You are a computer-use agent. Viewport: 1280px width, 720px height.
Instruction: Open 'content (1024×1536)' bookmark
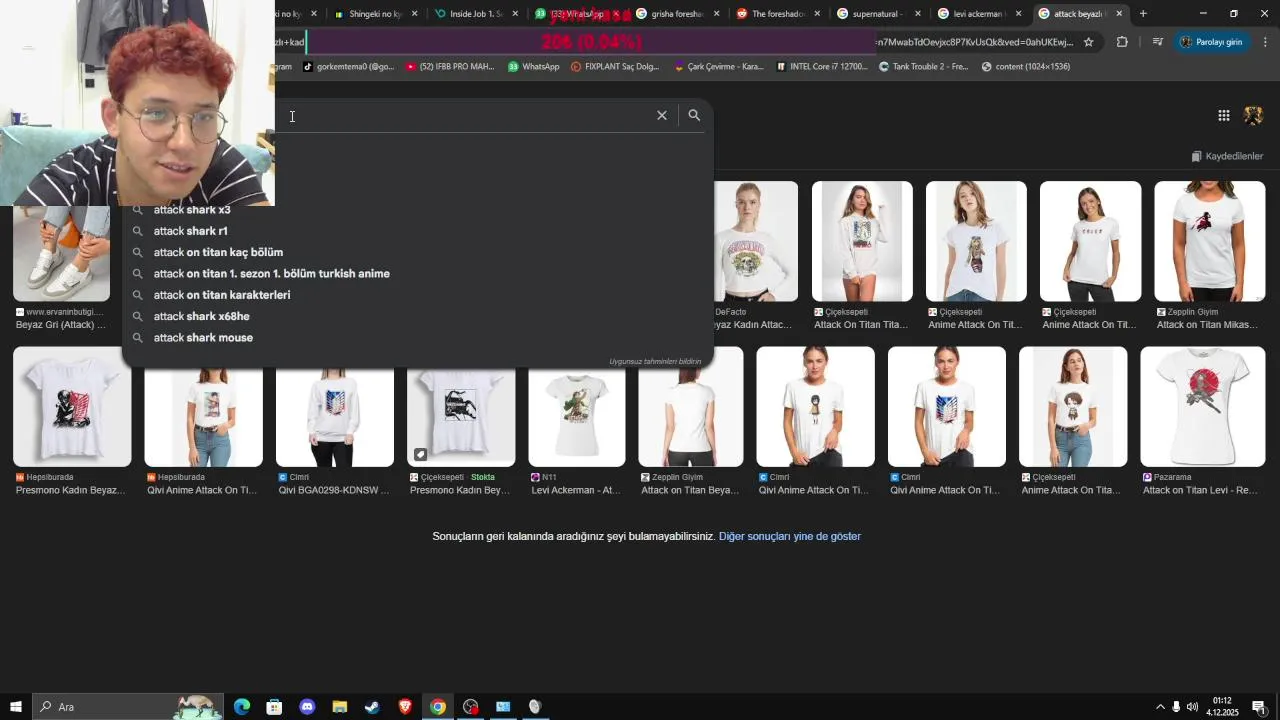click(x=1026, y=67)
